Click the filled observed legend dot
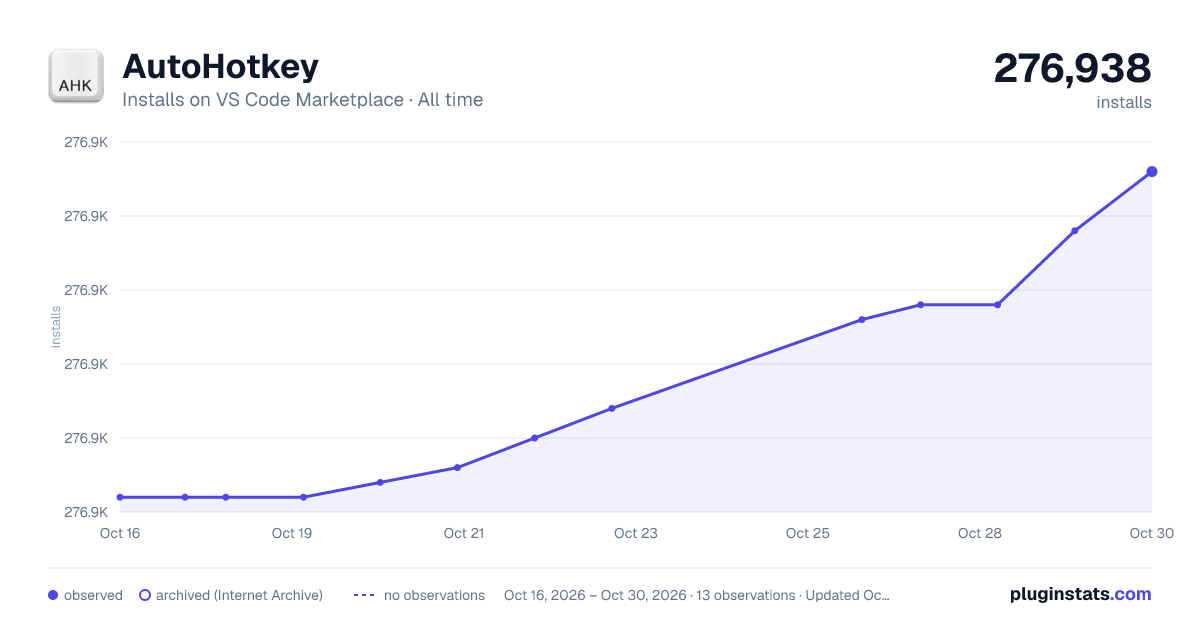This screenshot has width=1200, height=630. point(53,595)
